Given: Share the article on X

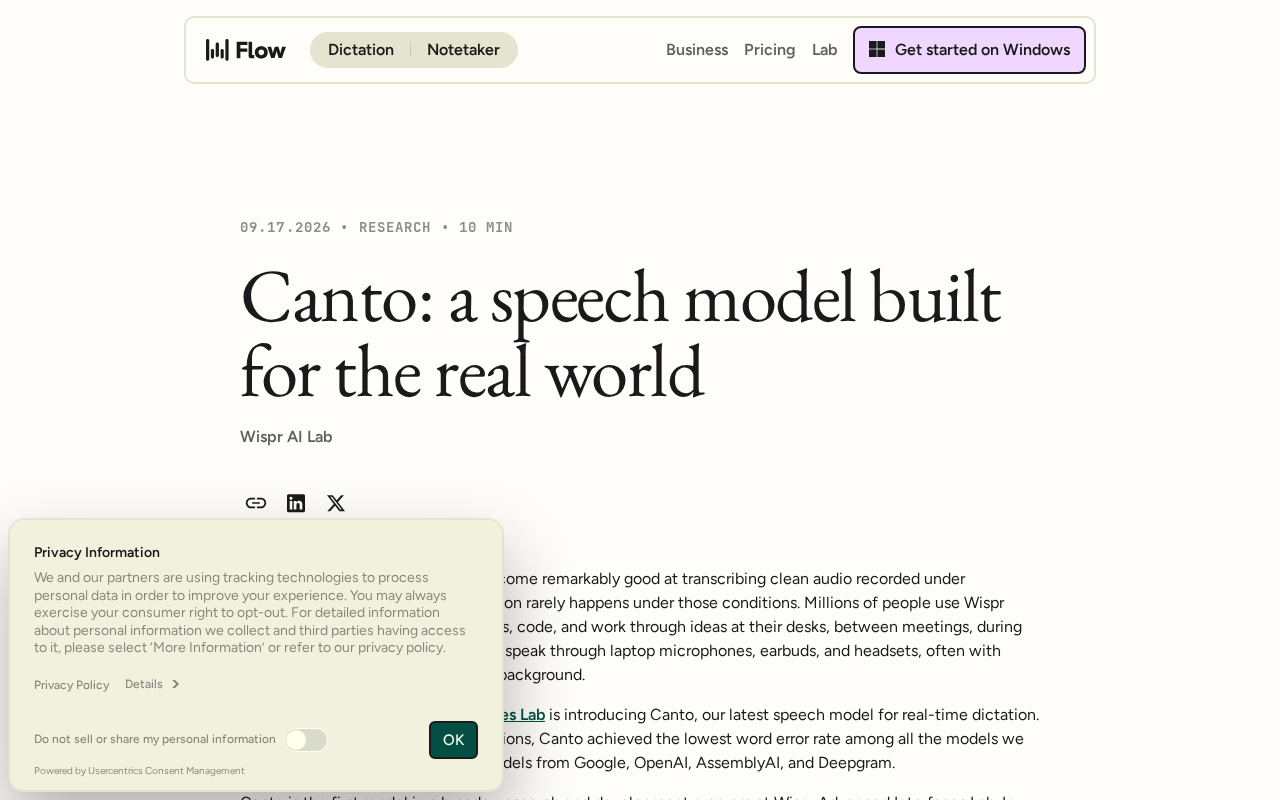Looking at the screenshot, I should (336, 503).
